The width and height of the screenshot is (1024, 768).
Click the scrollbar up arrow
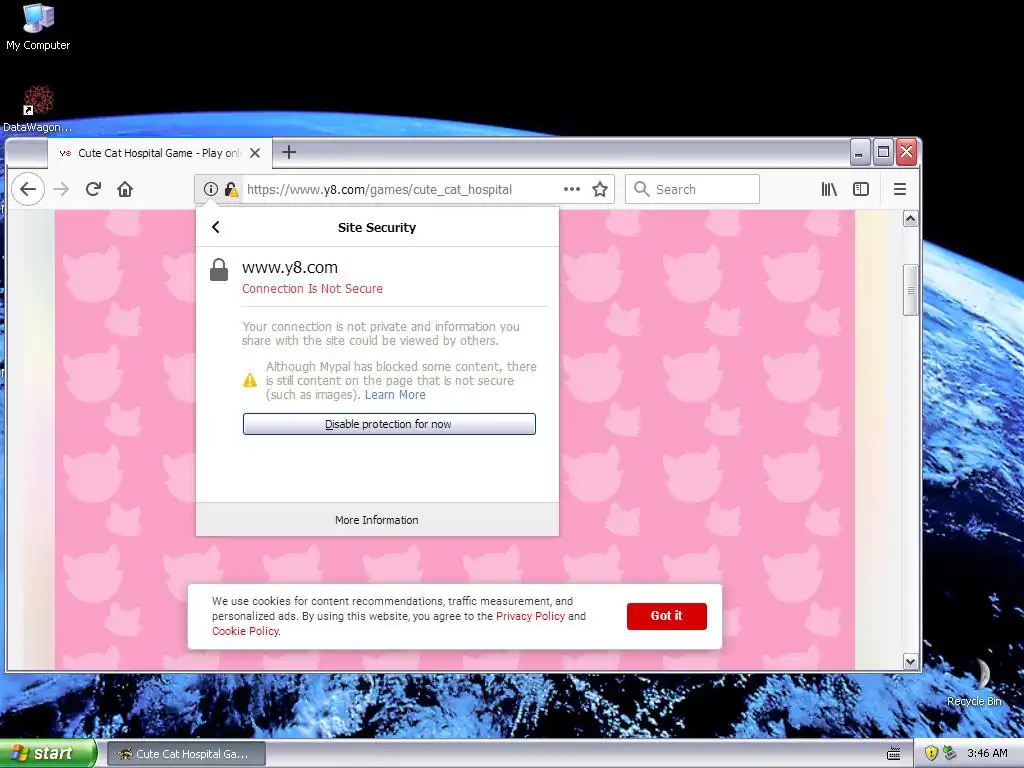[x=910, y=219]
